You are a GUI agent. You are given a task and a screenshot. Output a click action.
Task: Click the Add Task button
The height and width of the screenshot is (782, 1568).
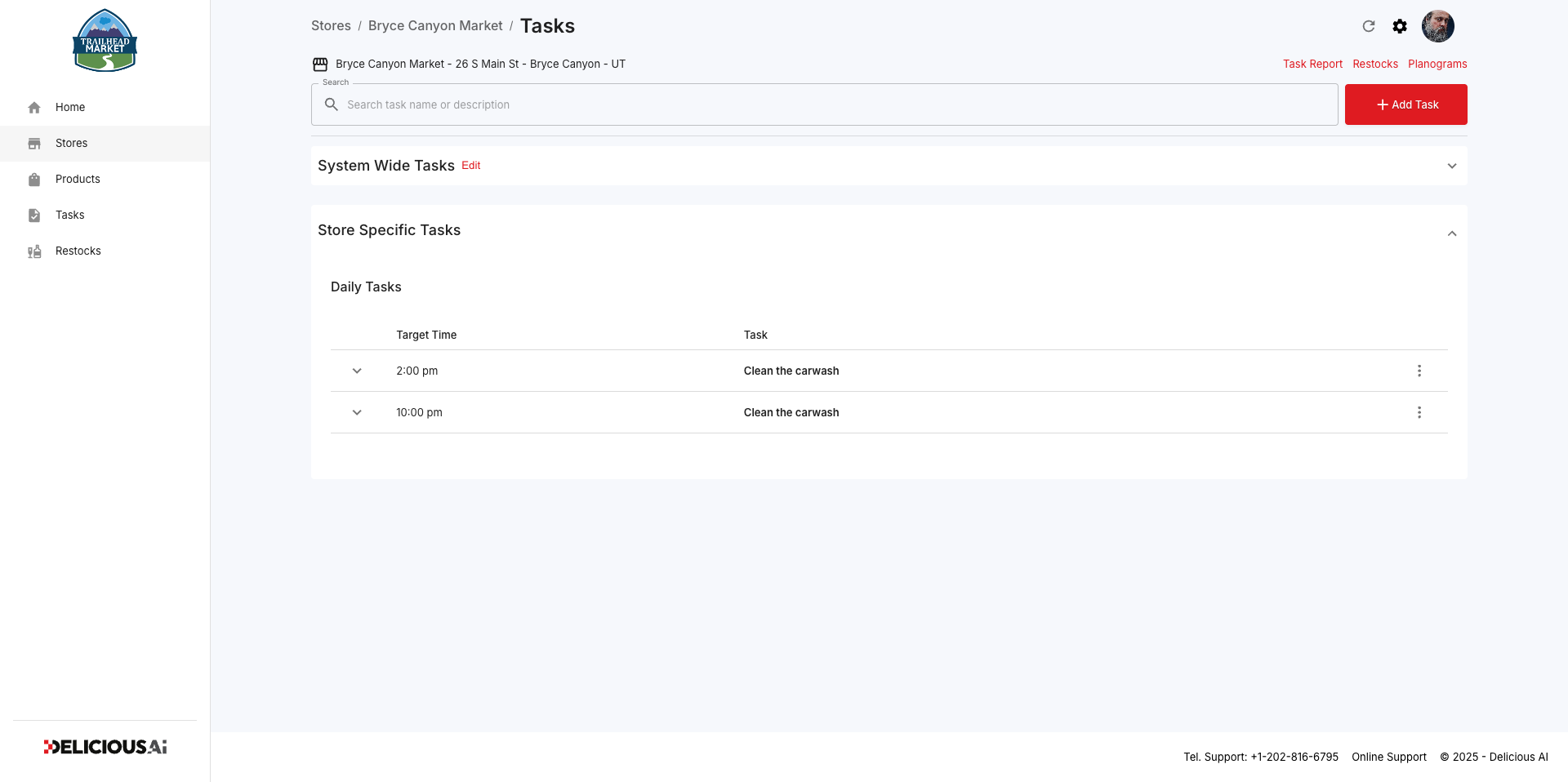(1406, 104)
